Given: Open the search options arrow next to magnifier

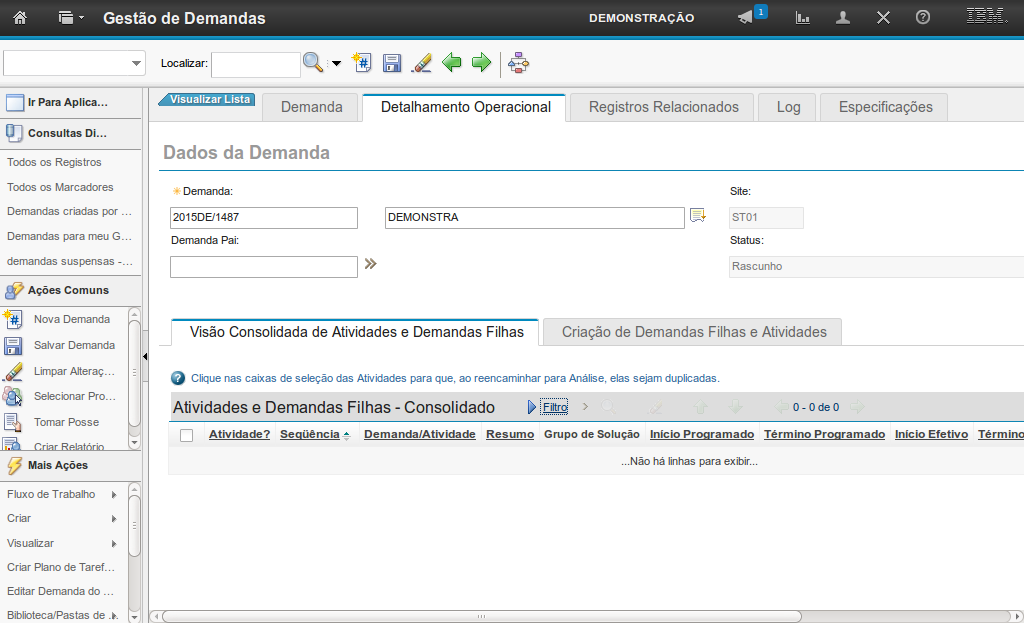Looking at the screenshot, I should point(336,64).
